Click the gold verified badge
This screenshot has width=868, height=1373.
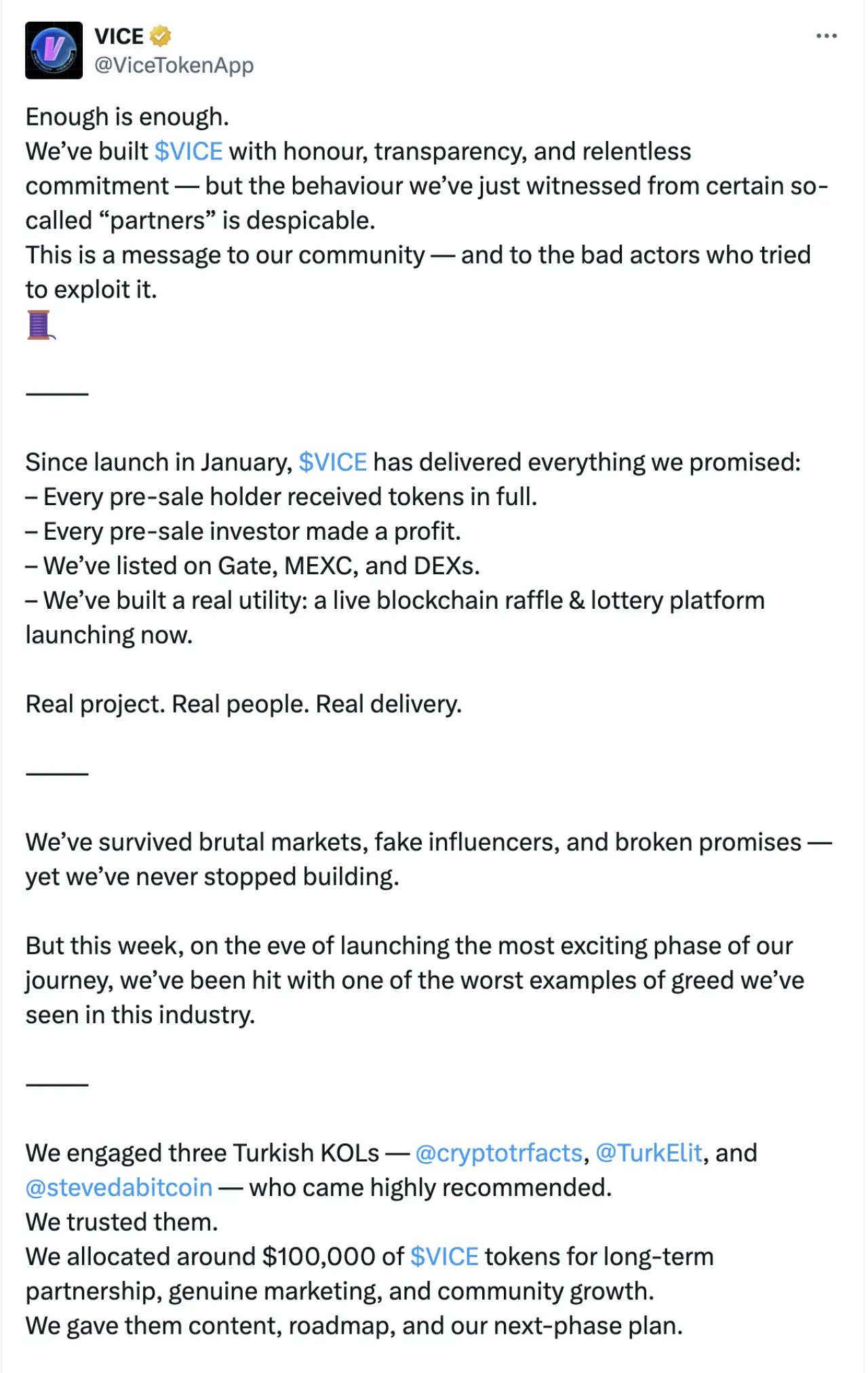[160, 36]
